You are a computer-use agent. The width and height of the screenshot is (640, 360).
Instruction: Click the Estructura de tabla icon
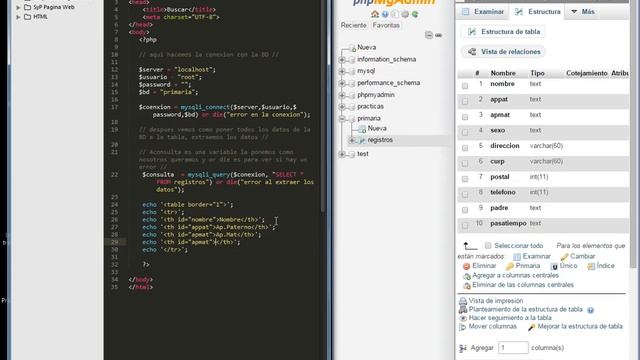472,32
